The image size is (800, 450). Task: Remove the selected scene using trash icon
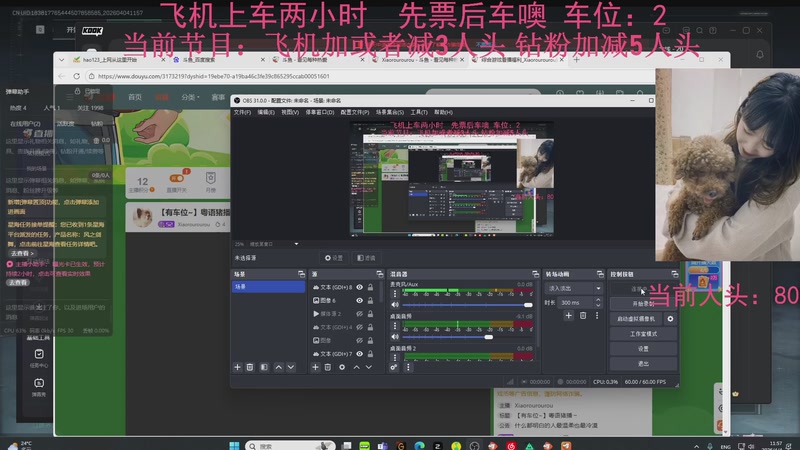click(250, 367)
